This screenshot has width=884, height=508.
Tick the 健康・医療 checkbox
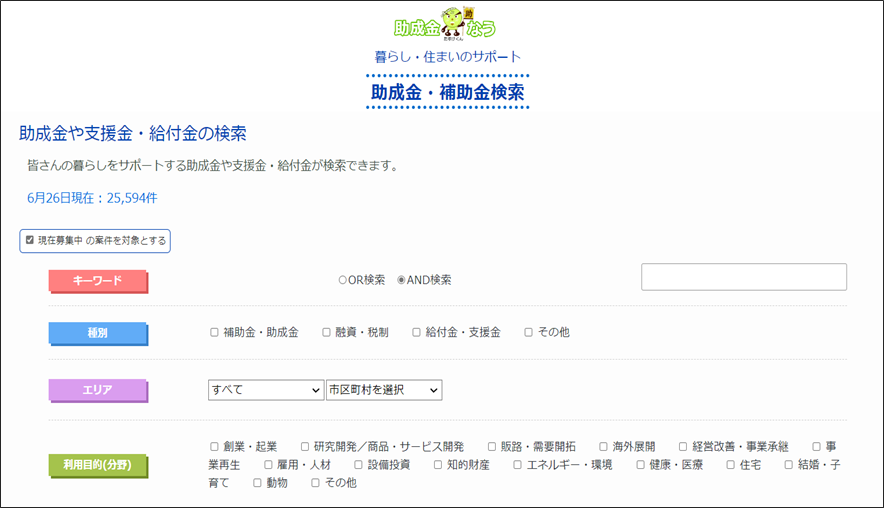[640, 465]
